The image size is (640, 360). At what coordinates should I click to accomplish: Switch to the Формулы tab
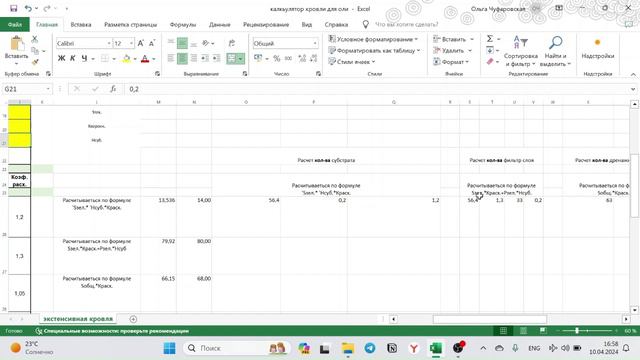pyautogui.click(x=183, y=24)
